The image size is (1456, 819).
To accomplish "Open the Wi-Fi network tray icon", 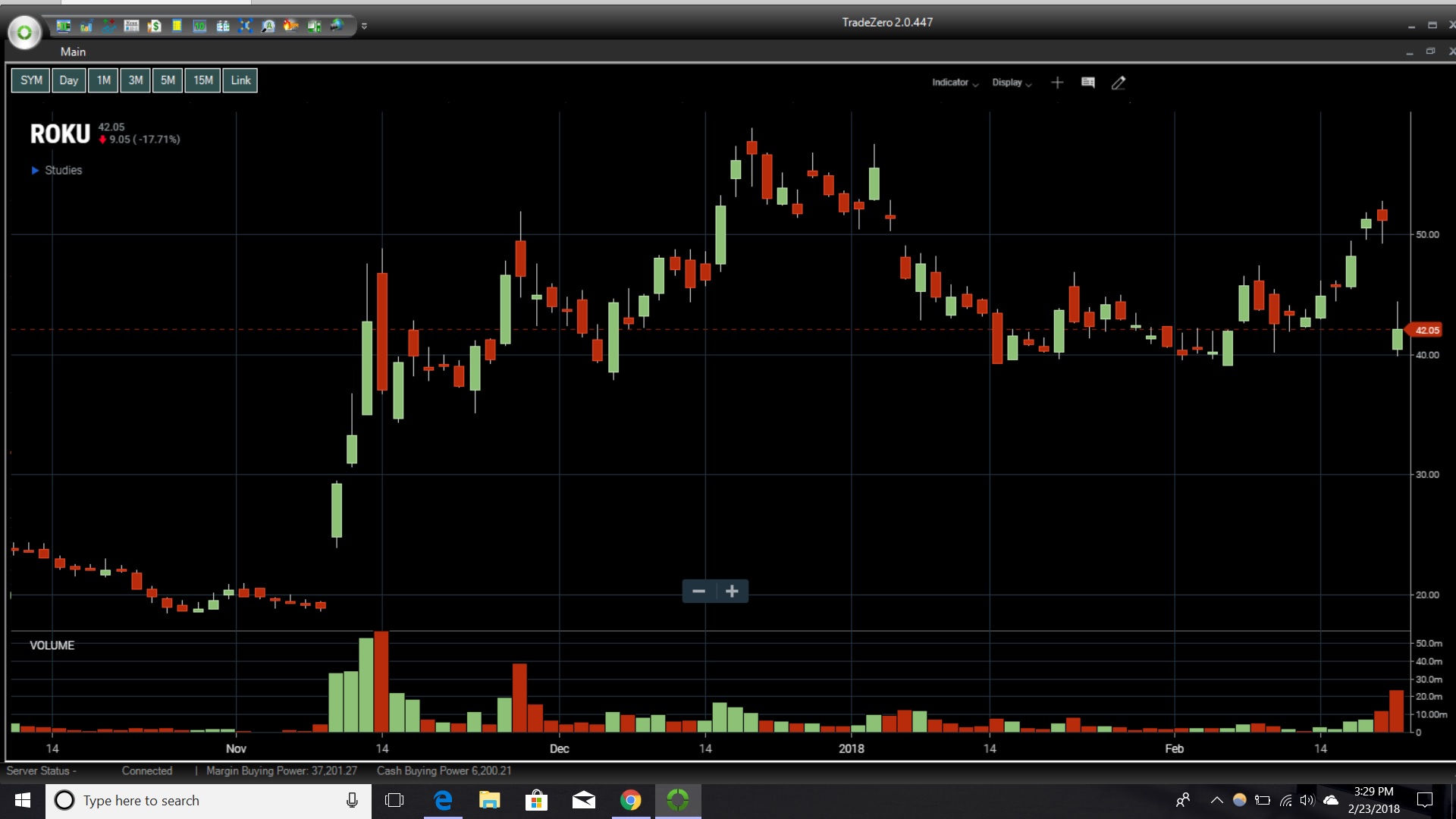I will pyautogui.click(x=1286, y=801).
